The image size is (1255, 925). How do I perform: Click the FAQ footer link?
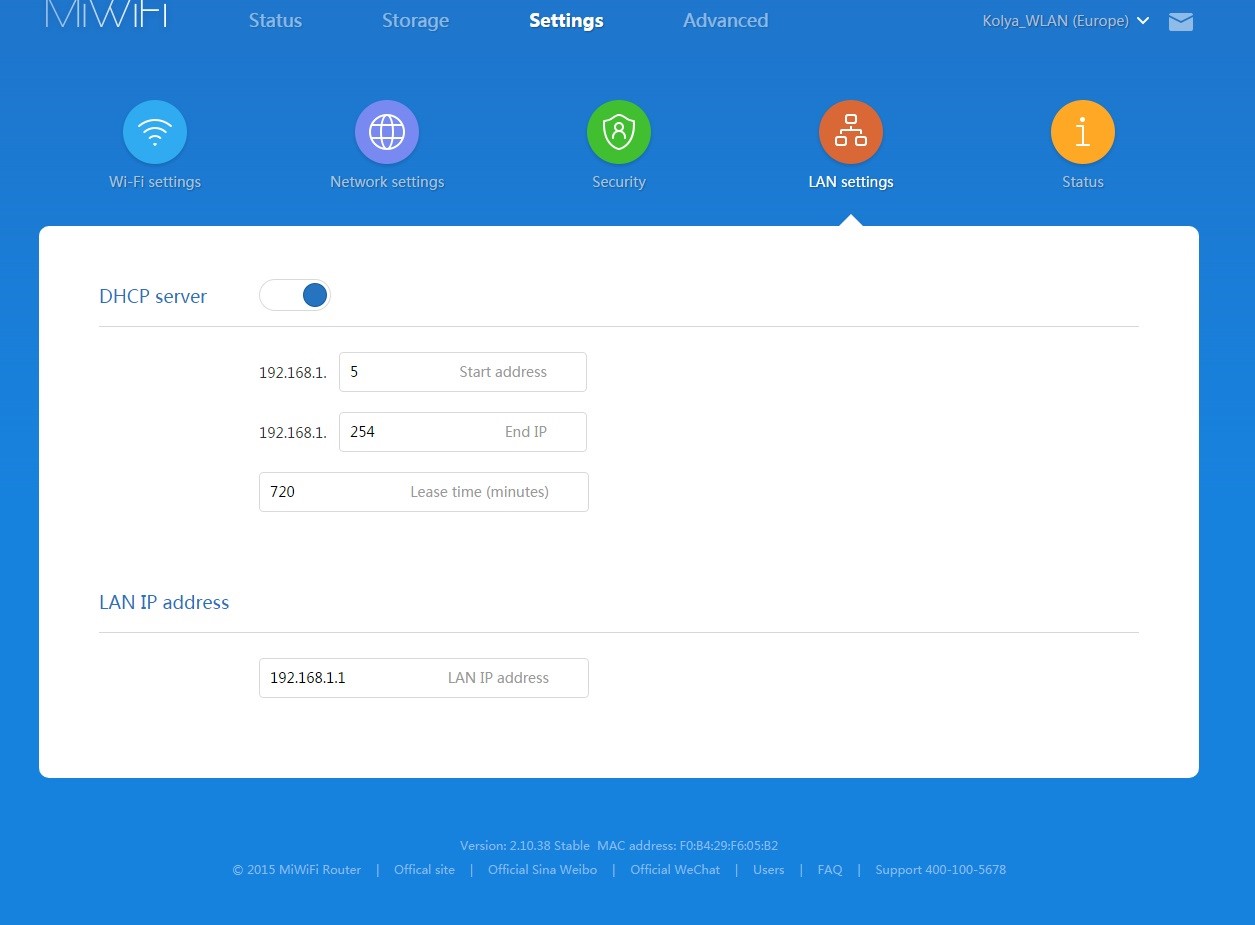click(830, 870)
